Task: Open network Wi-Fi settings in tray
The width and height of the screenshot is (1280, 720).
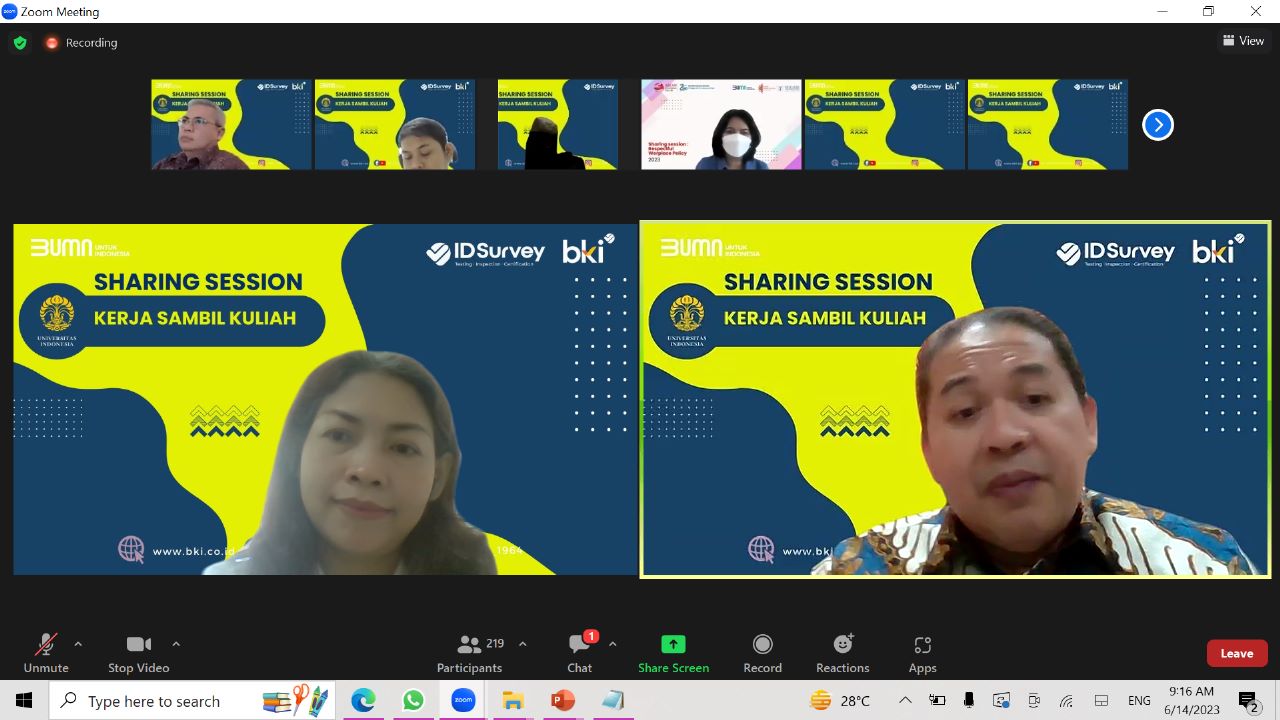Action: (x=1067, y=701)
